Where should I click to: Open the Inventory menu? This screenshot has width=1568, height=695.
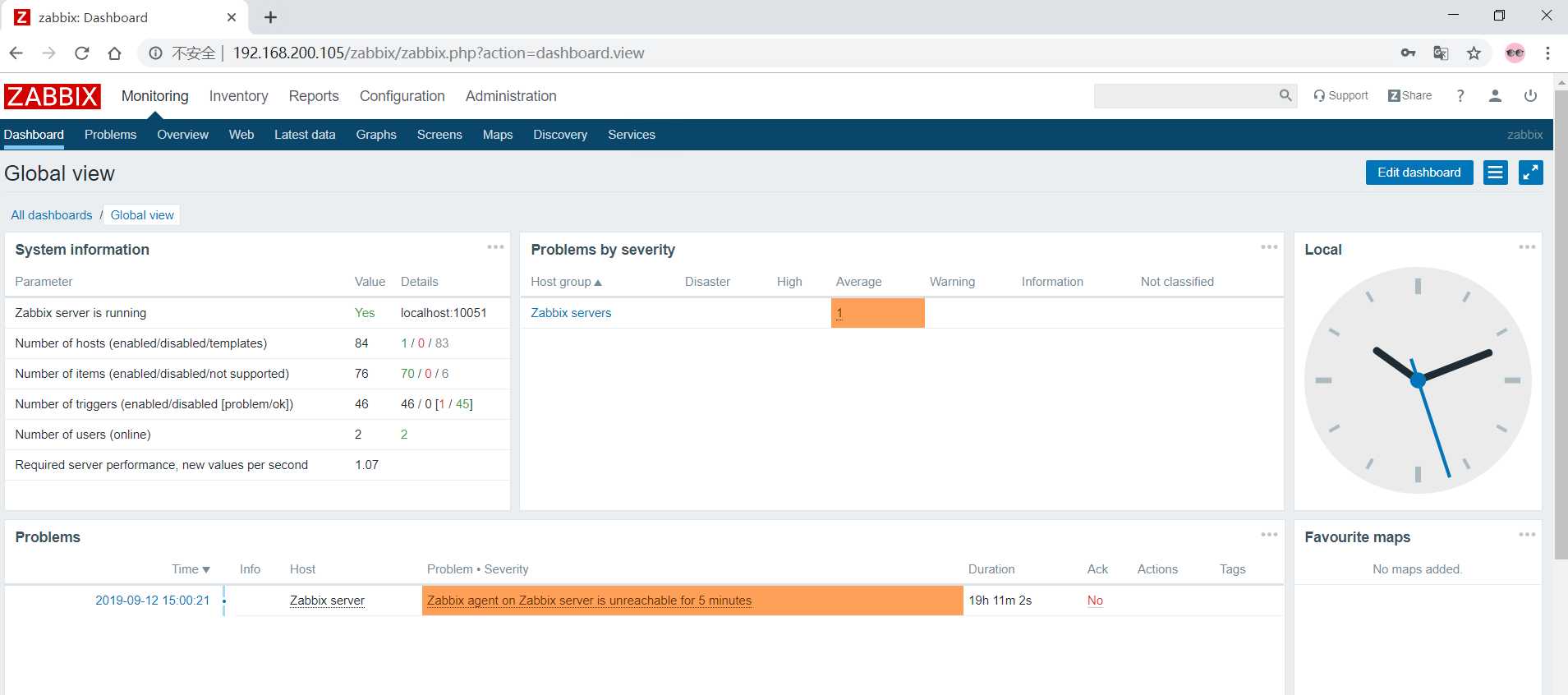[x=238, y=96]
